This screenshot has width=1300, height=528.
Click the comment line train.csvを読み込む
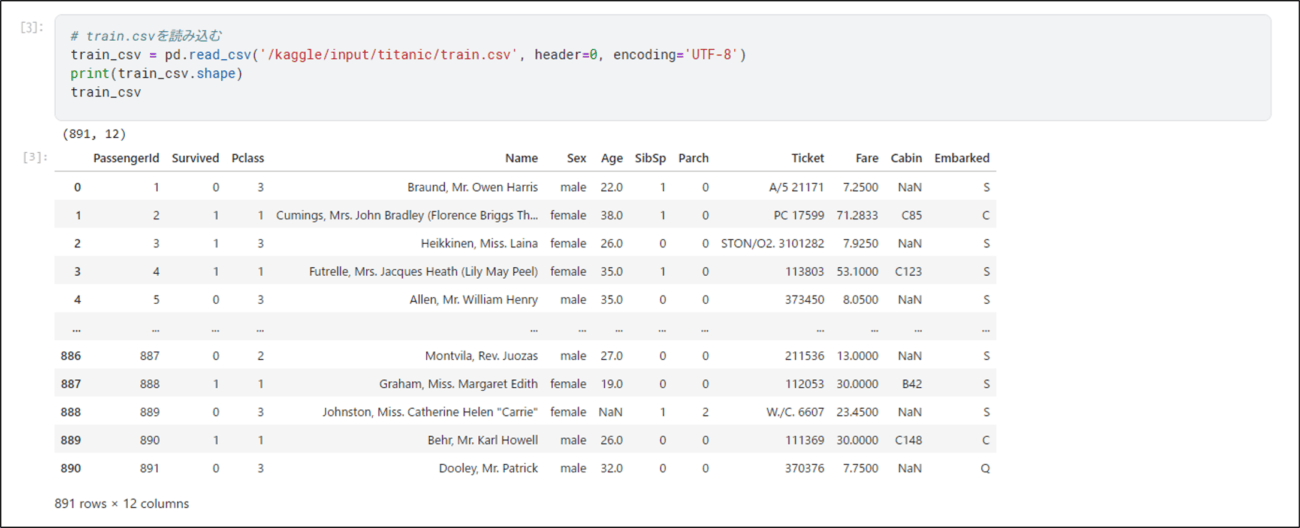click(146, 36)
